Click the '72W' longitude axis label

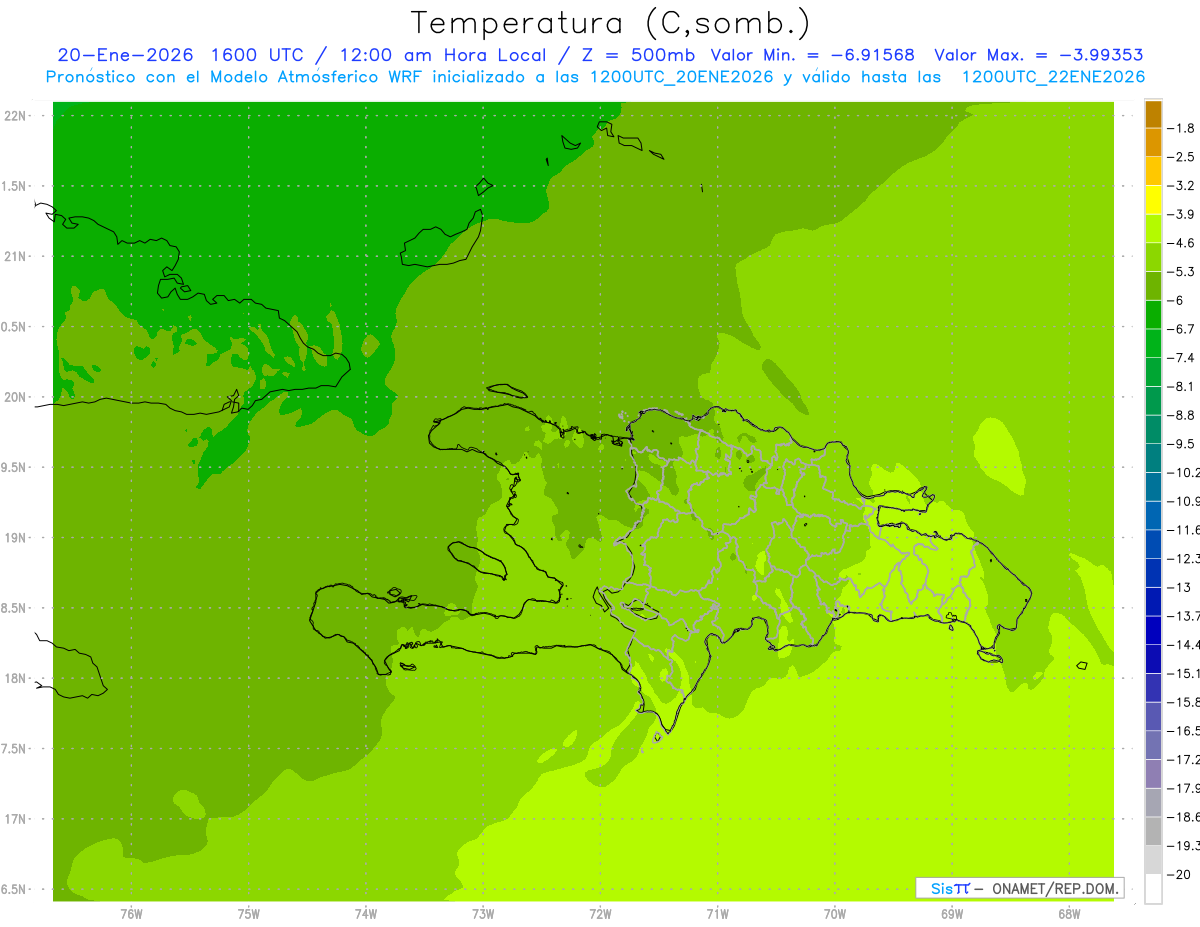click(600, 913)
